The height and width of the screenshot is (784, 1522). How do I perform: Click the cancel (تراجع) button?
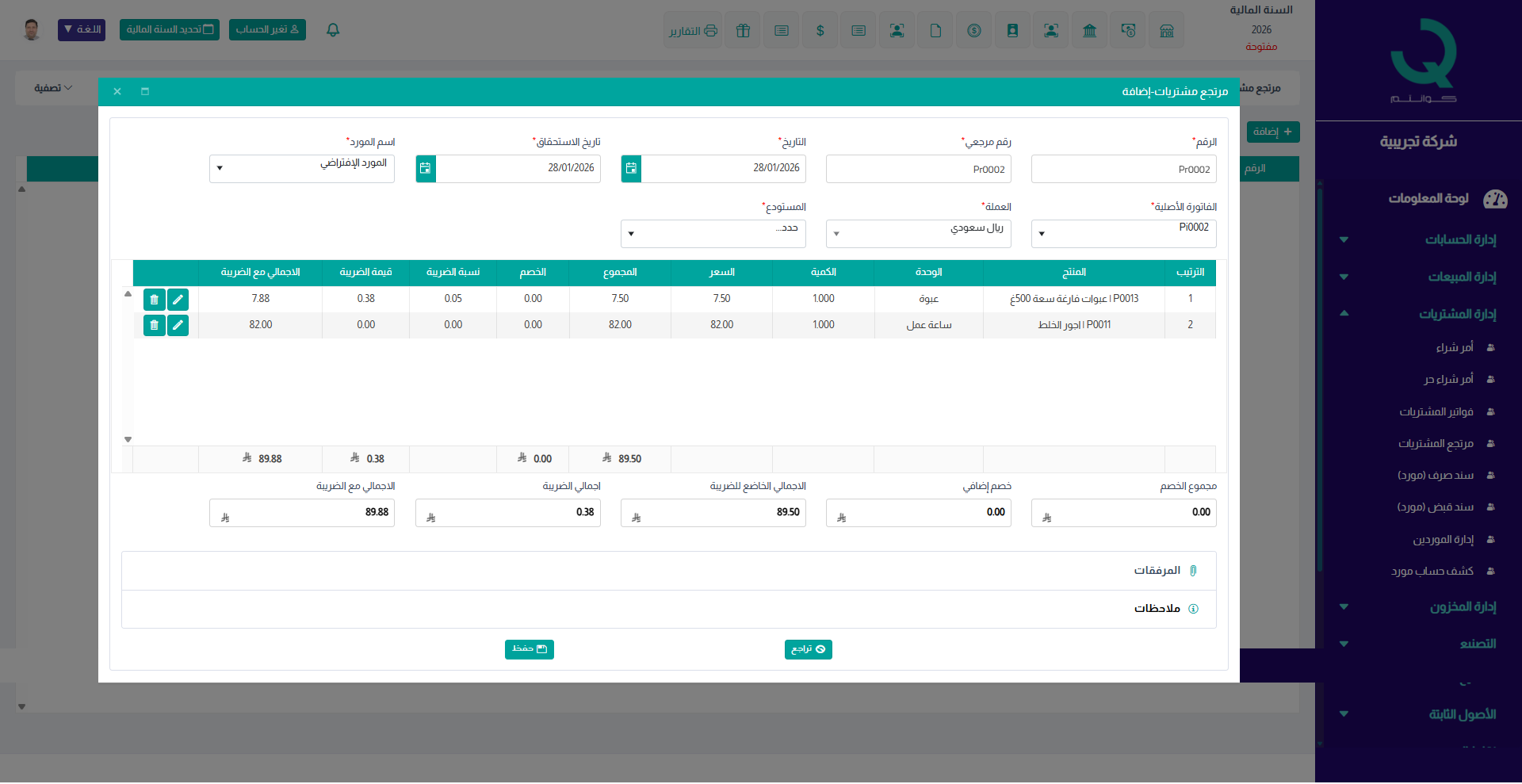pos(808,649)
